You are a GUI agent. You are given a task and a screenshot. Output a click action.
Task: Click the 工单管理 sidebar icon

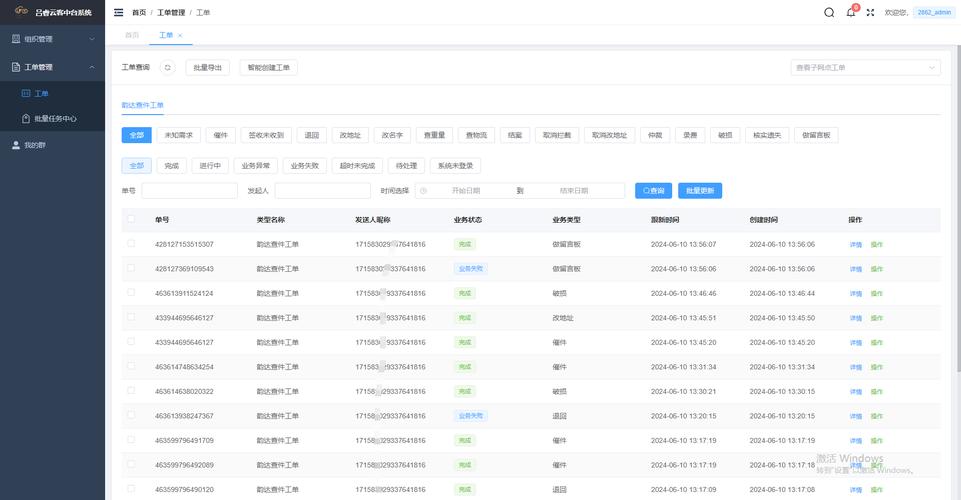coord(16,67)
